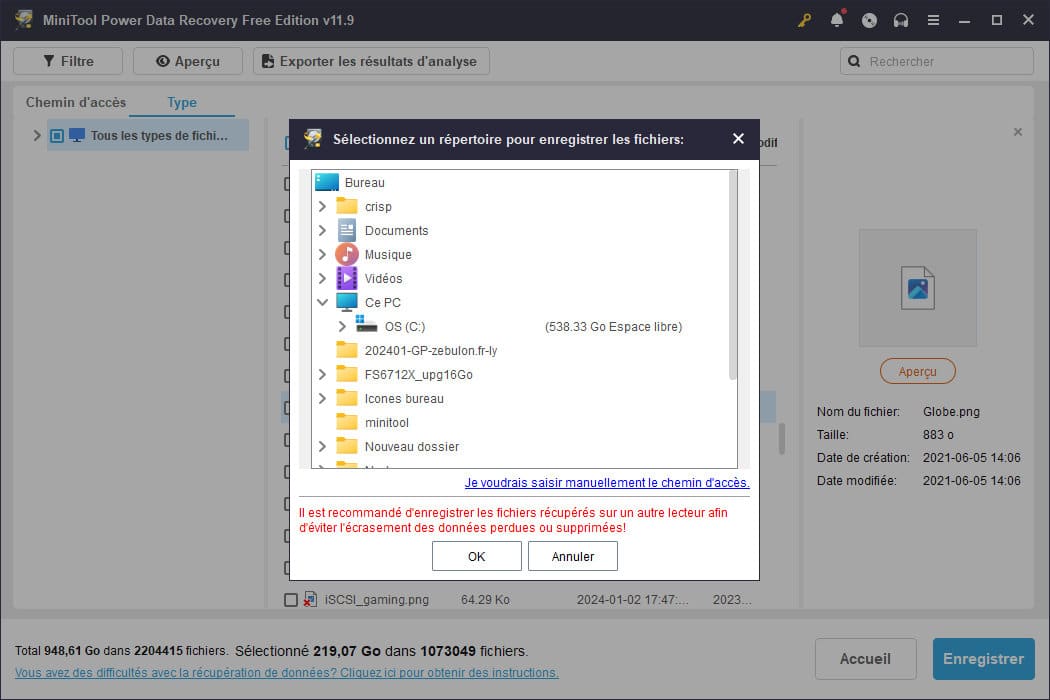Expand the crisp folder

click(322, 207)
